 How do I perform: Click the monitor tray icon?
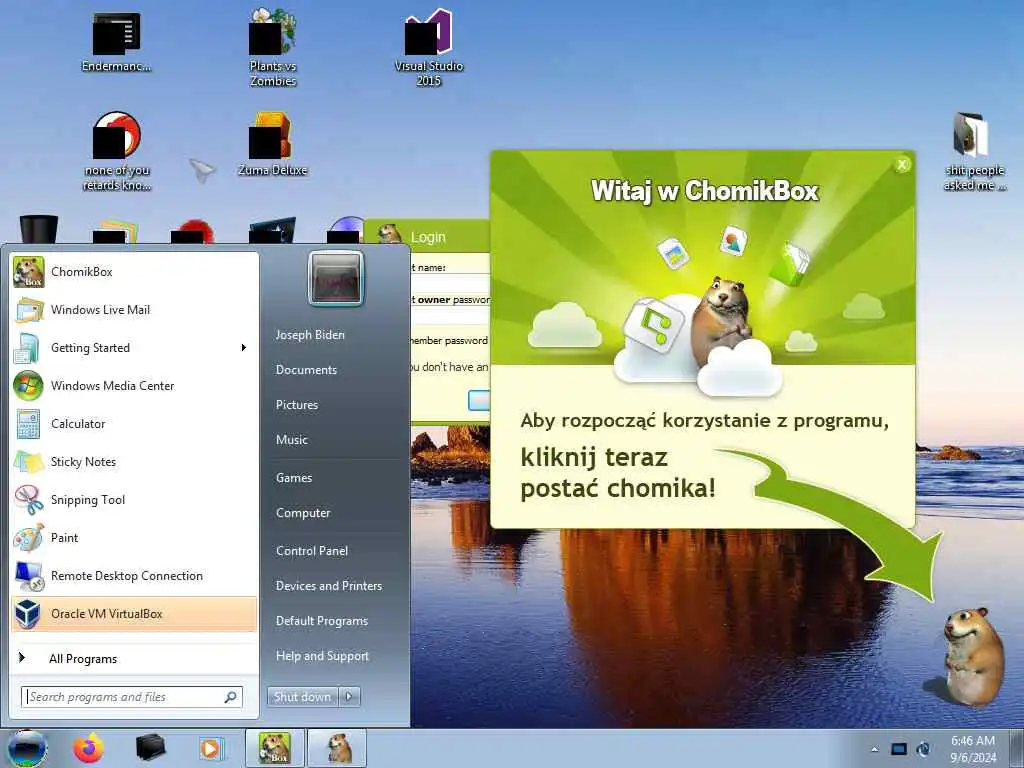(899, 749)
